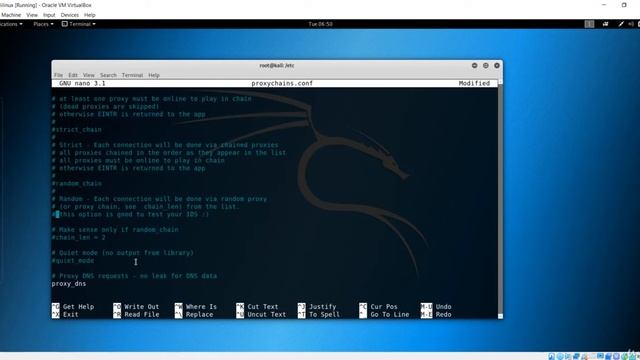
Task: Click the Write Out shortcut label
Action: [142, 307]
